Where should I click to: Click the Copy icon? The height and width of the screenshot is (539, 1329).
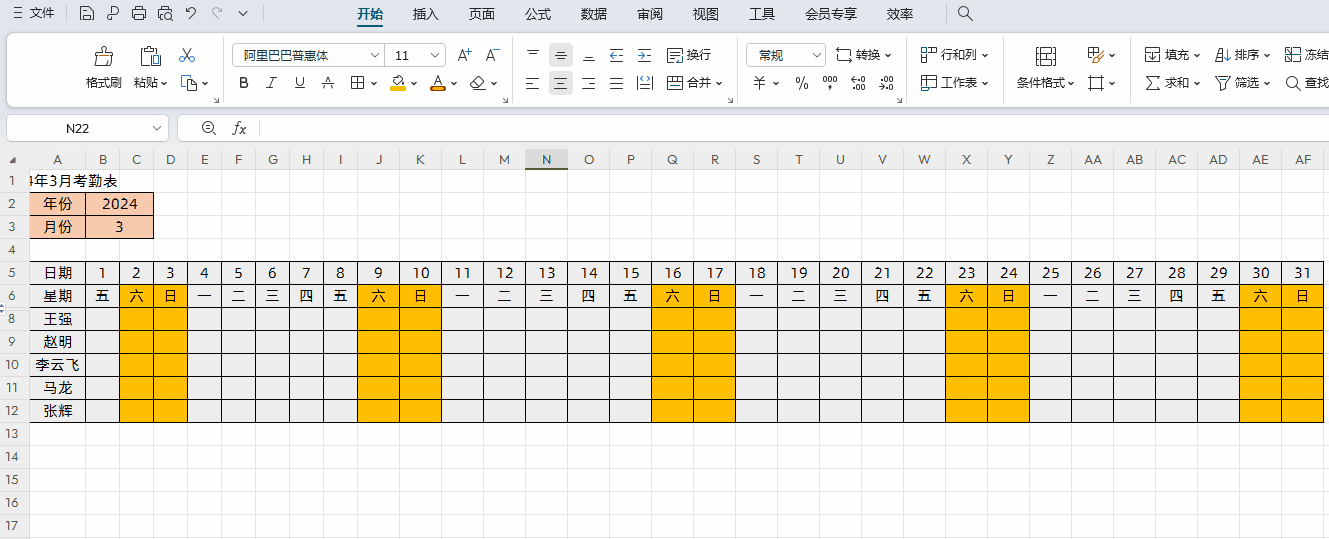189,83
